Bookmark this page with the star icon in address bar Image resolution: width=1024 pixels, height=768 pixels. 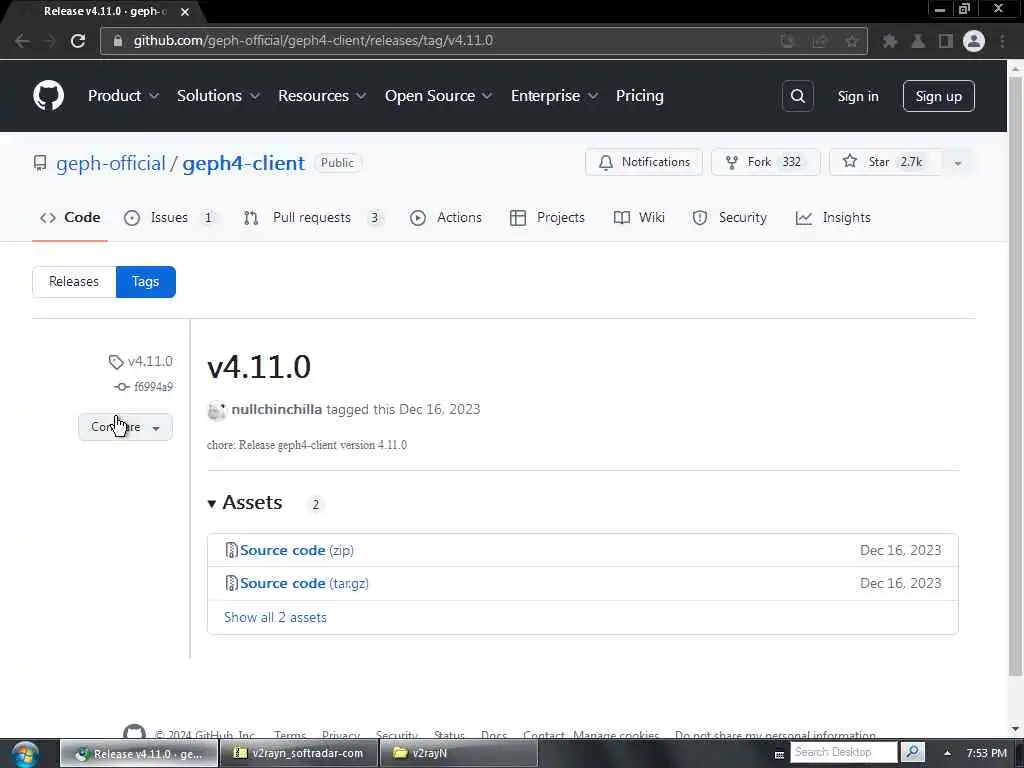(851, 41)
